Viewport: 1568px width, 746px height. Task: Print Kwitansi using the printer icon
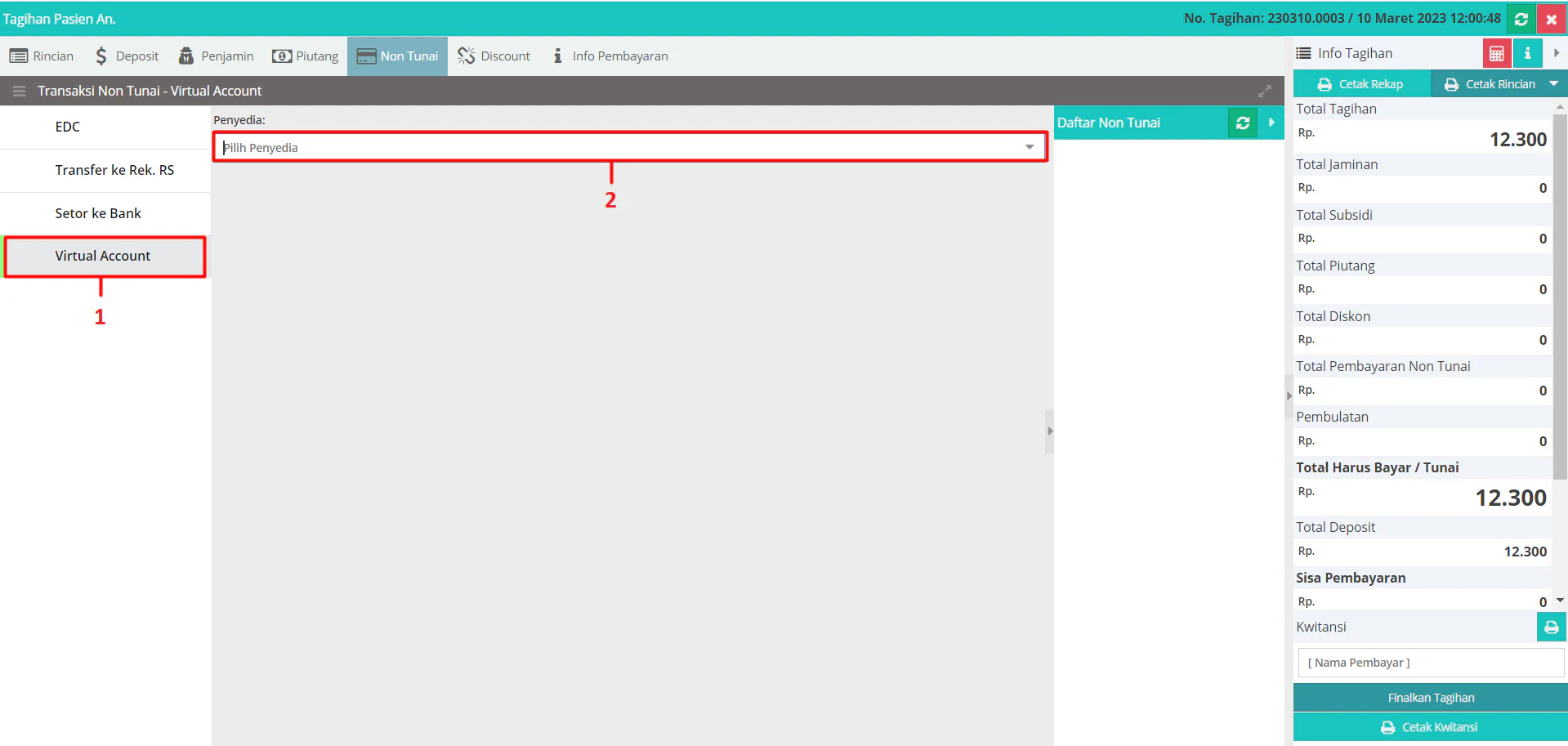tap(1551, 628)
